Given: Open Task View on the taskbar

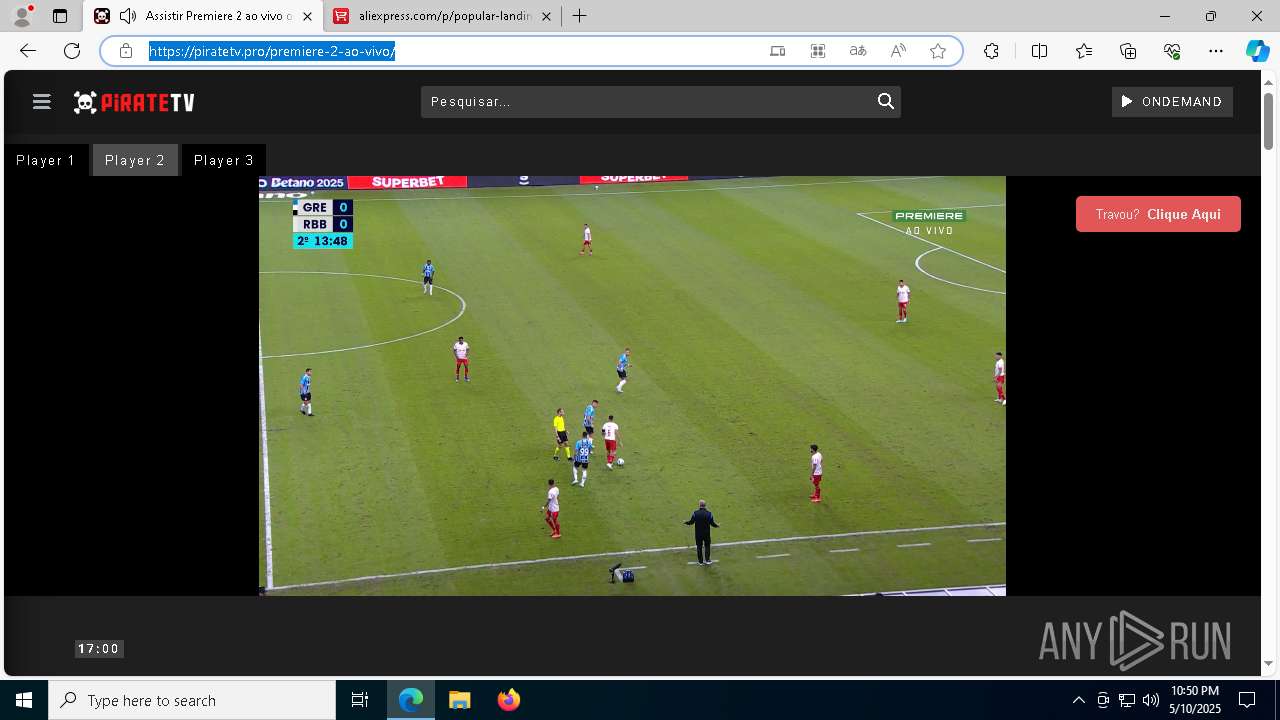Looking at the screenshot, I should pyautogui.click(x=360, y=700).
